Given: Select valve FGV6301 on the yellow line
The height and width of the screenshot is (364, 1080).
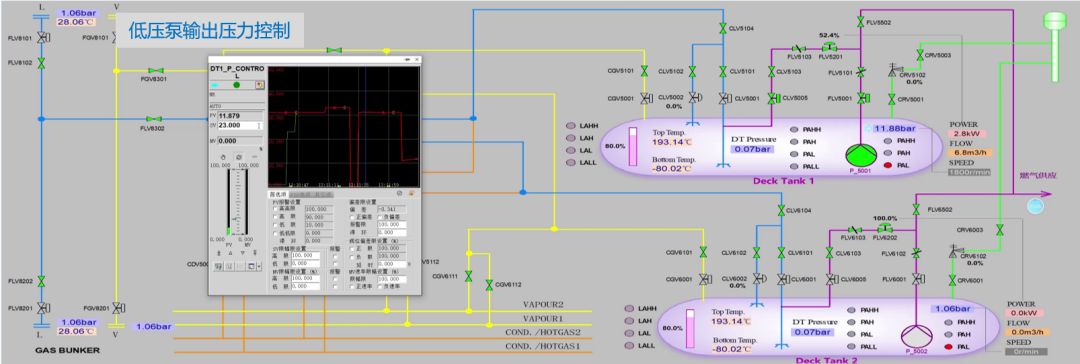Looking at the screenshot, I should (x=156, y=70).
